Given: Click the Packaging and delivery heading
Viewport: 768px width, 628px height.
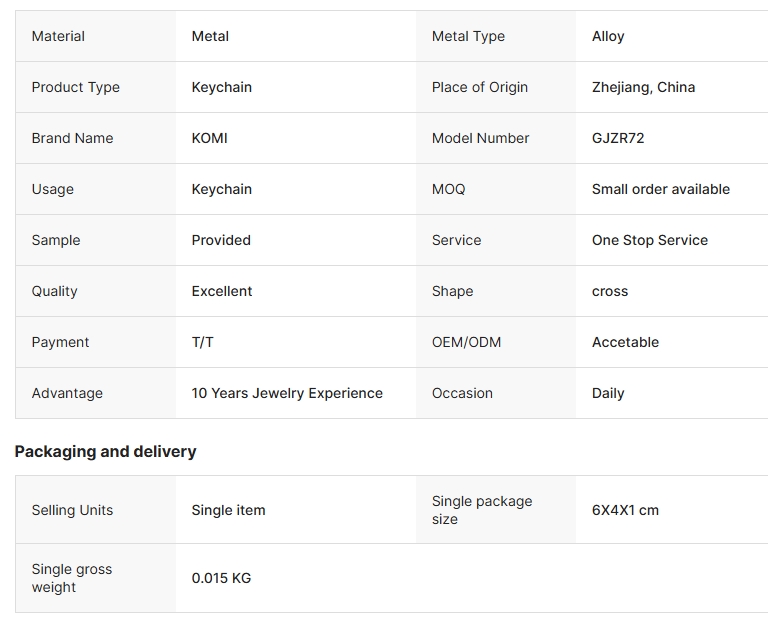Looking at the screenshot, I should (x=105, y=451).
